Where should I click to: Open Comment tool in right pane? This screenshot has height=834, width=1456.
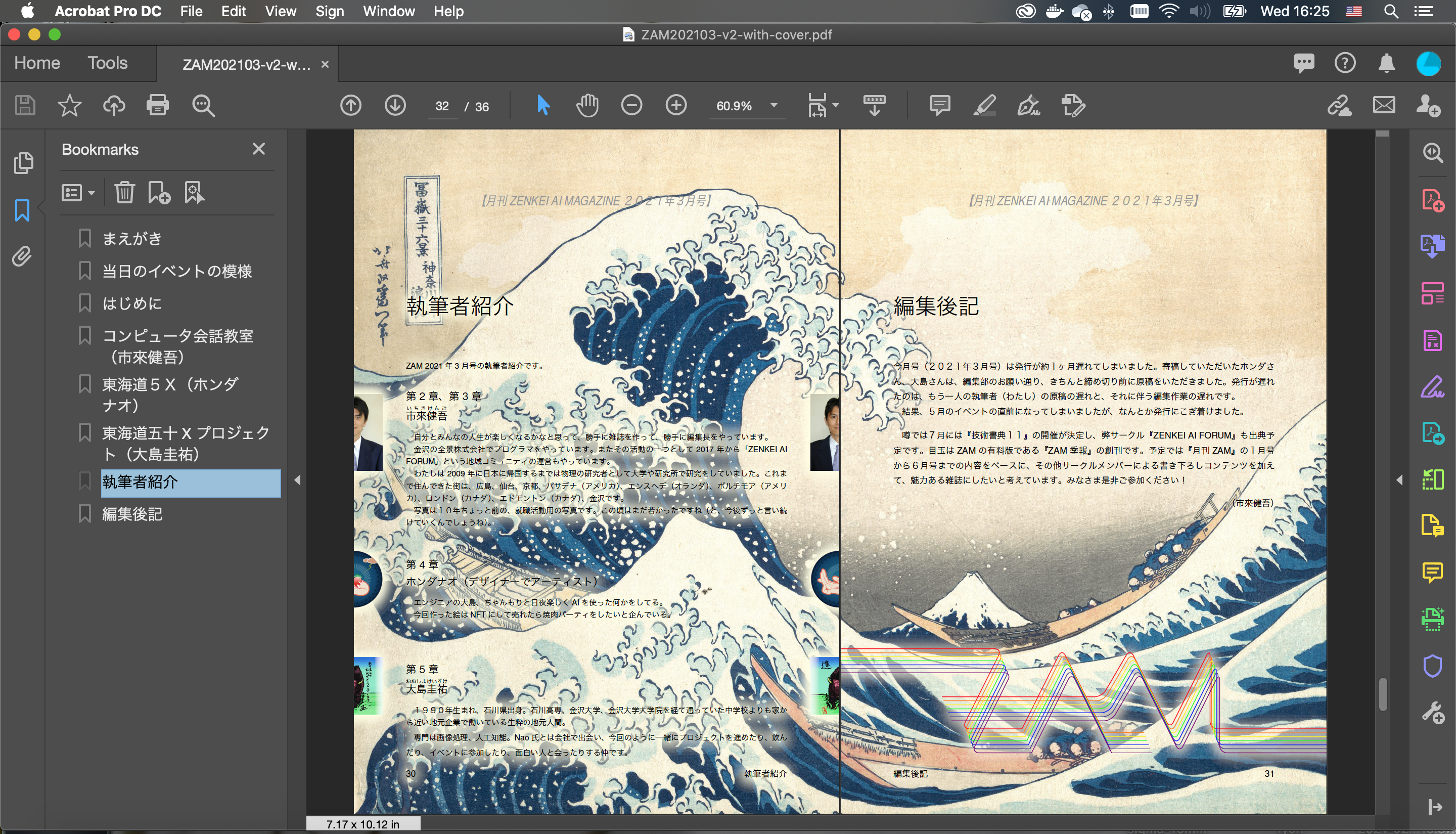pos(1433,573)
